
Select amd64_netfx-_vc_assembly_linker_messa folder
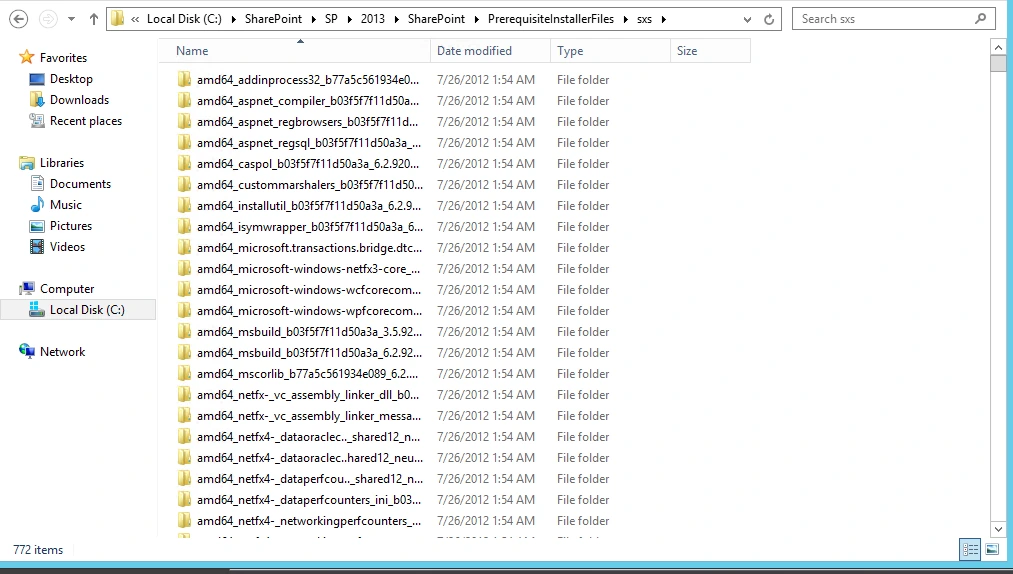pyautogui.click(x=309, y=416)
